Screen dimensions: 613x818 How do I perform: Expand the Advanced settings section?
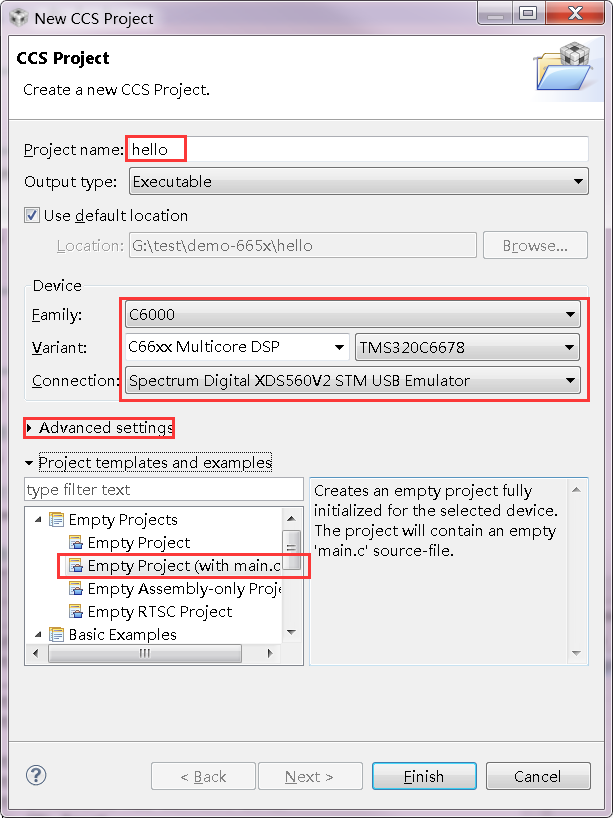pos(100,428)
